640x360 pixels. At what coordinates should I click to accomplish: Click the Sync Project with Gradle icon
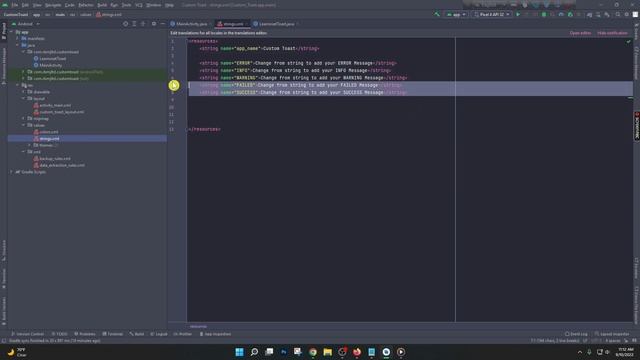tap(589, 14)
